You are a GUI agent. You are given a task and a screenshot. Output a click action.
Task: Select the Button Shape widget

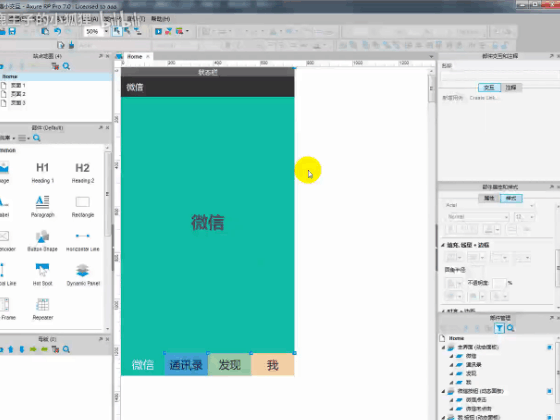tap(42, 240)
